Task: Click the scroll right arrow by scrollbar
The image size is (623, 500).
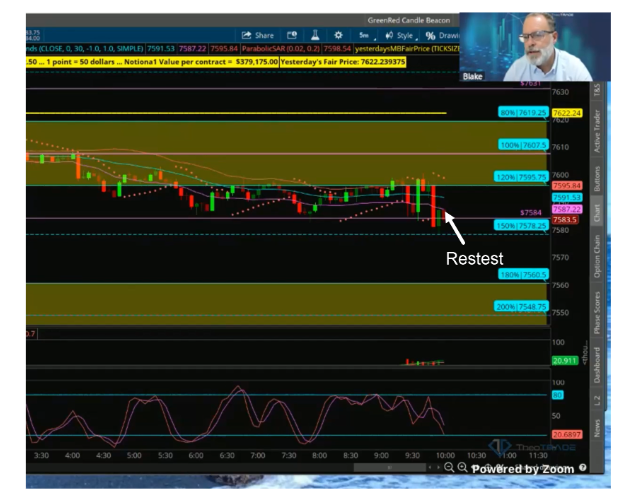Action: click(x=438, y=467)
